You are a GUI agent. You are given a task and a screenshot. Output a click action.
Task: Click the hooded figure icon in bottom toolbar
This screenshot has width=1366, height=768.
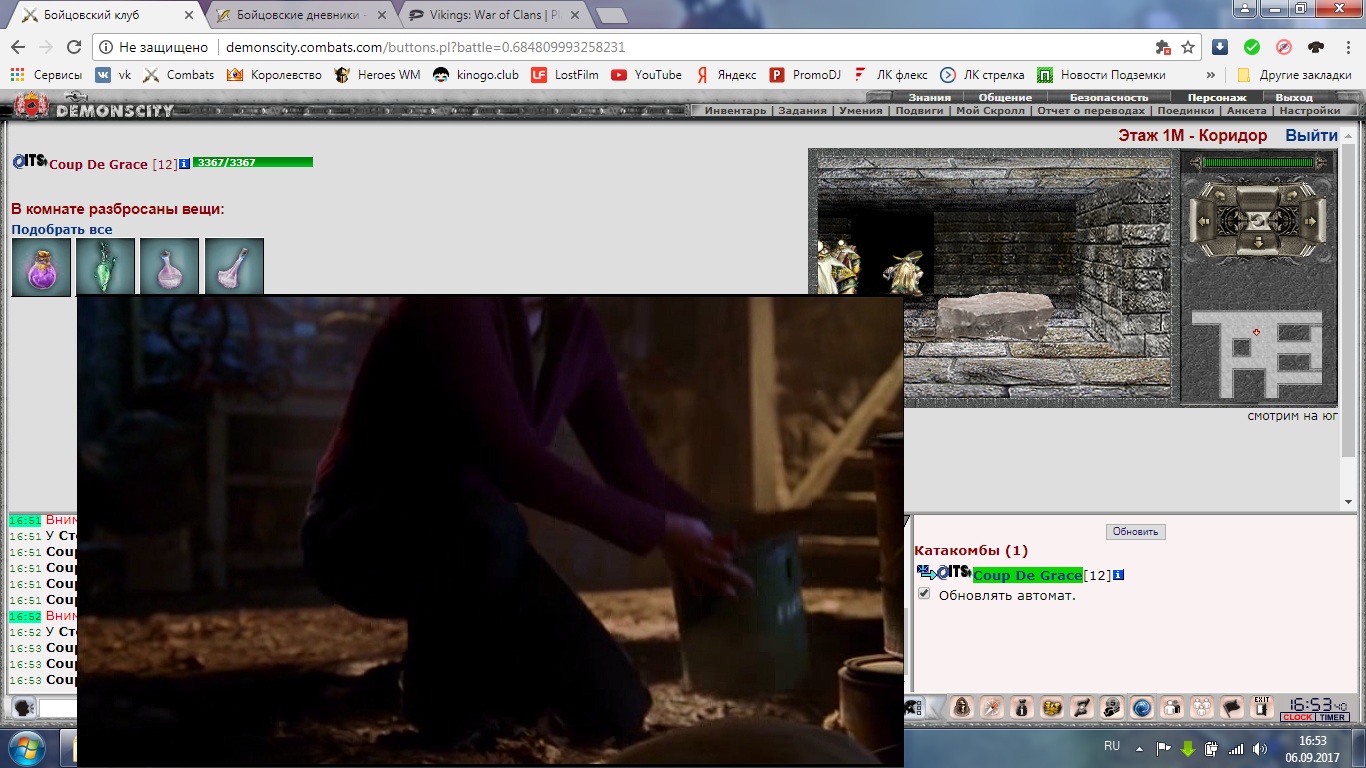click(x=962, y=707)
